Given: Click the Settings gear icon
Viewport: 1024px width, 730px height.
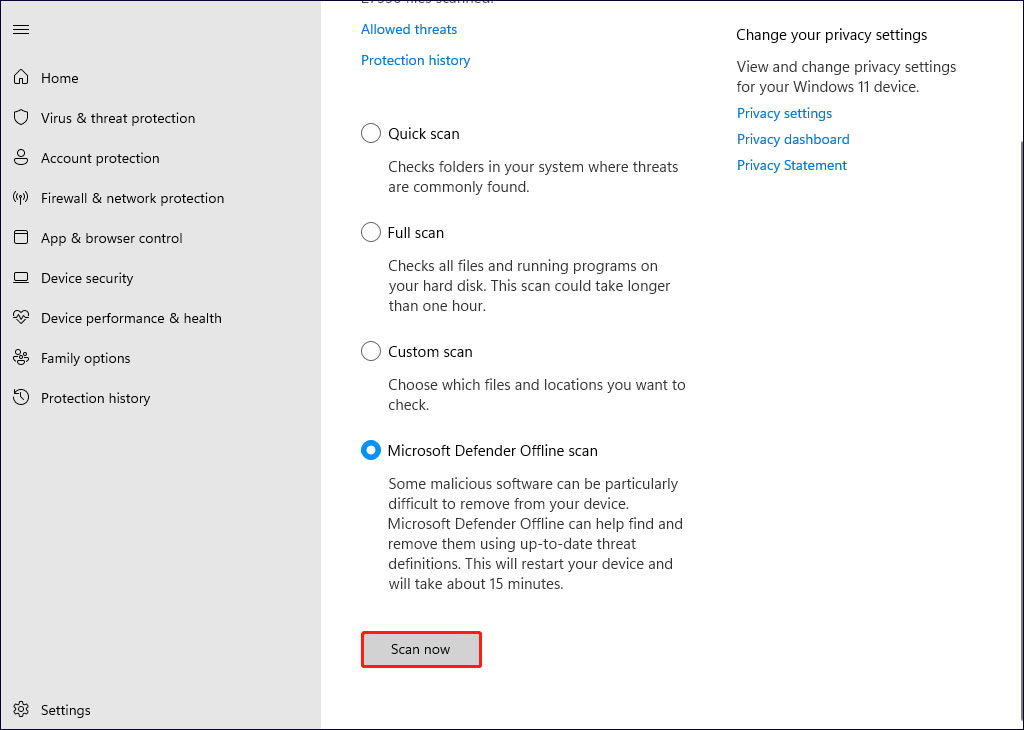Looking at the screenshot, I should [21, 710].
